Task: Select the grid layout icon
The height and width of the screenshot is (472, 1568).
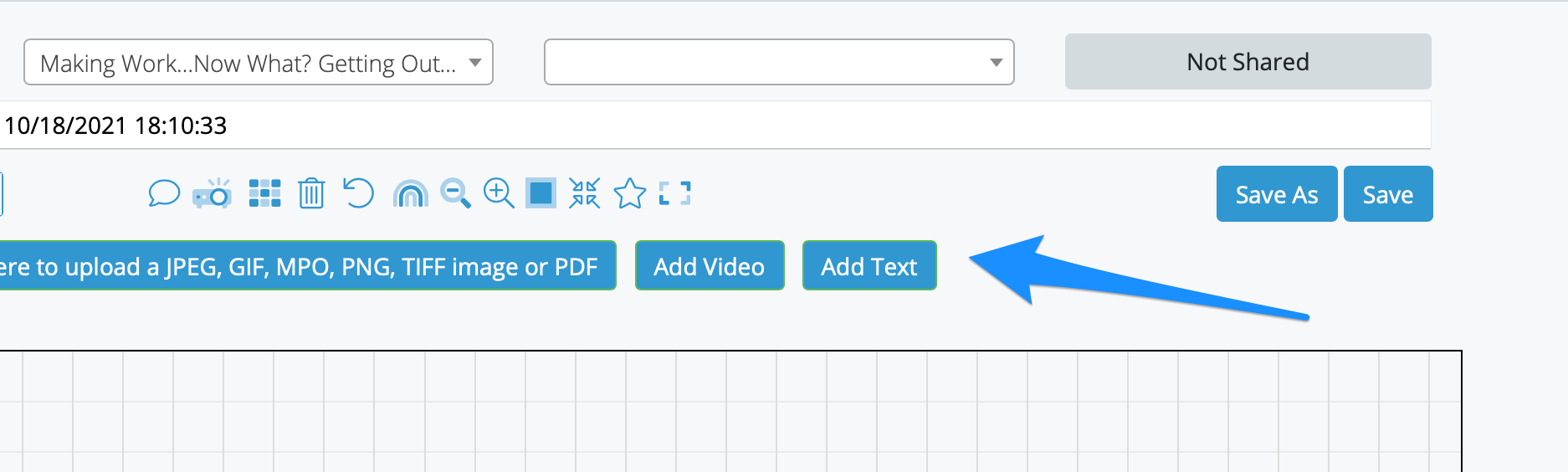Action: [264, 193]
